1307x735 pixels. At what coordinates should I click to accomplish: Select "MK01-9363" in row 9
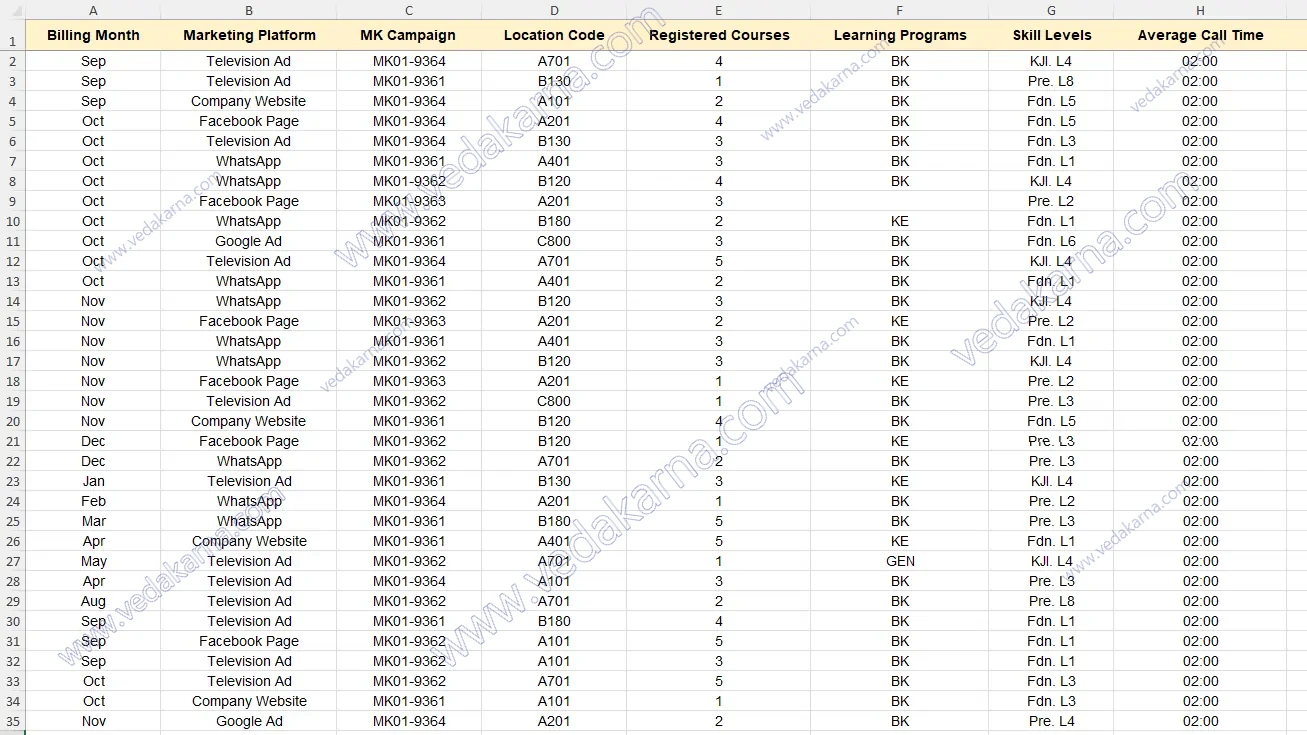pos(409,201)
